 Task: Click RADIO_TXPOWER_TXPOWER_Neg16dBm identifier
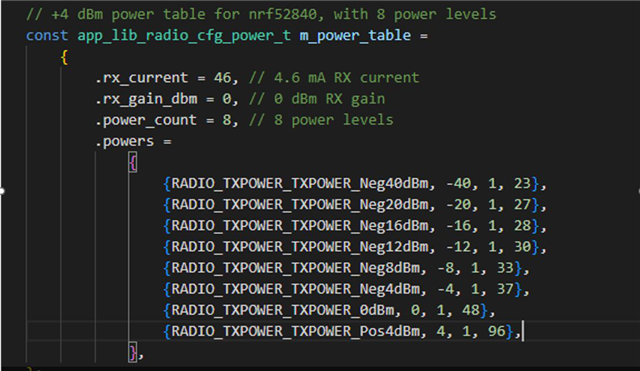click(300, 226)
